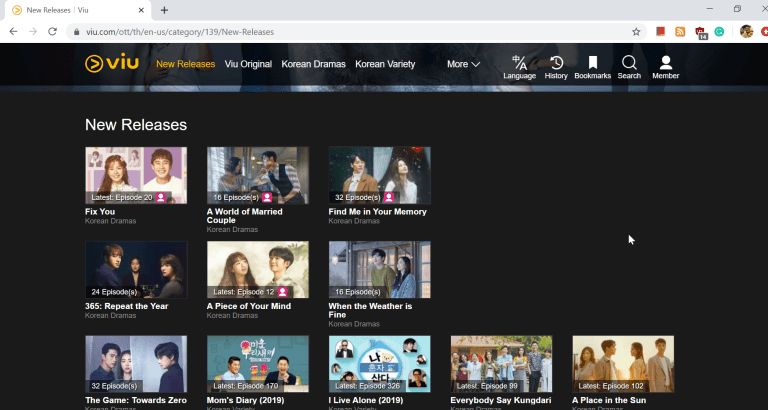Viewport: 768px width, 410px height.
Task: Open the viewing History icon
Action: (556, 64)
